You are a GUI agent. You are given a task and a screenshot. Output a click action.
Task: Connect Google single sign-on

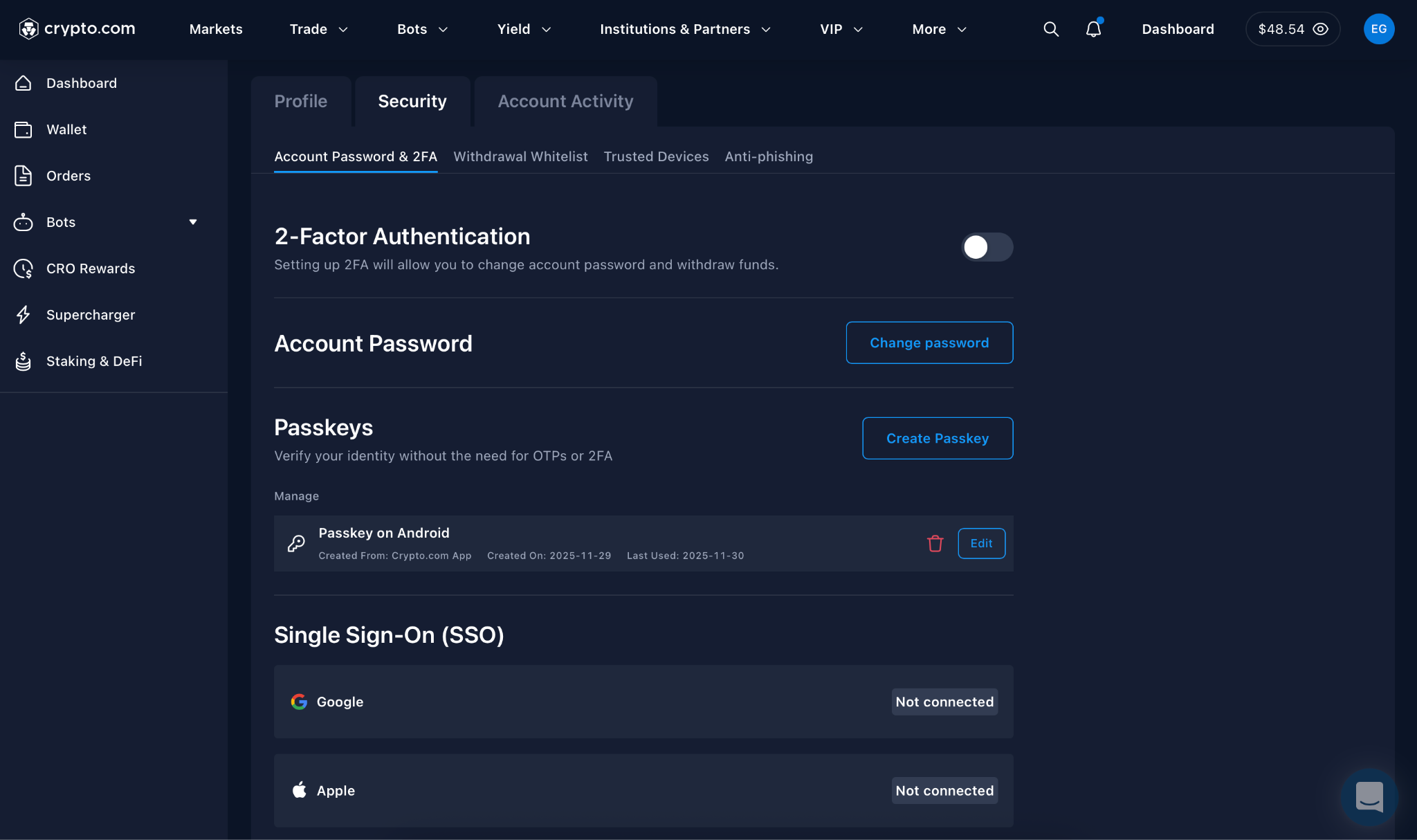[x=944, y=702]
